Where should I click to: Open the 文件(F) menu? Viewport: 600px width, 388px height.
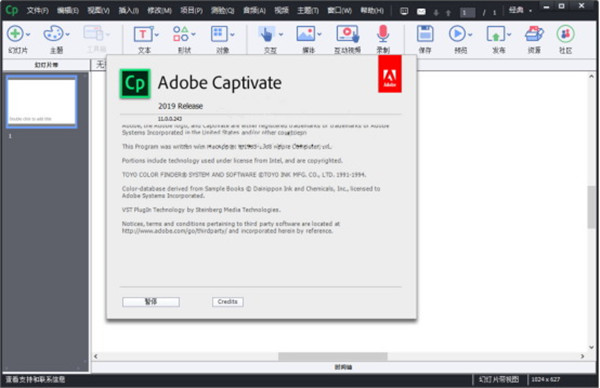pyautogui.click(x=38, y=10)
